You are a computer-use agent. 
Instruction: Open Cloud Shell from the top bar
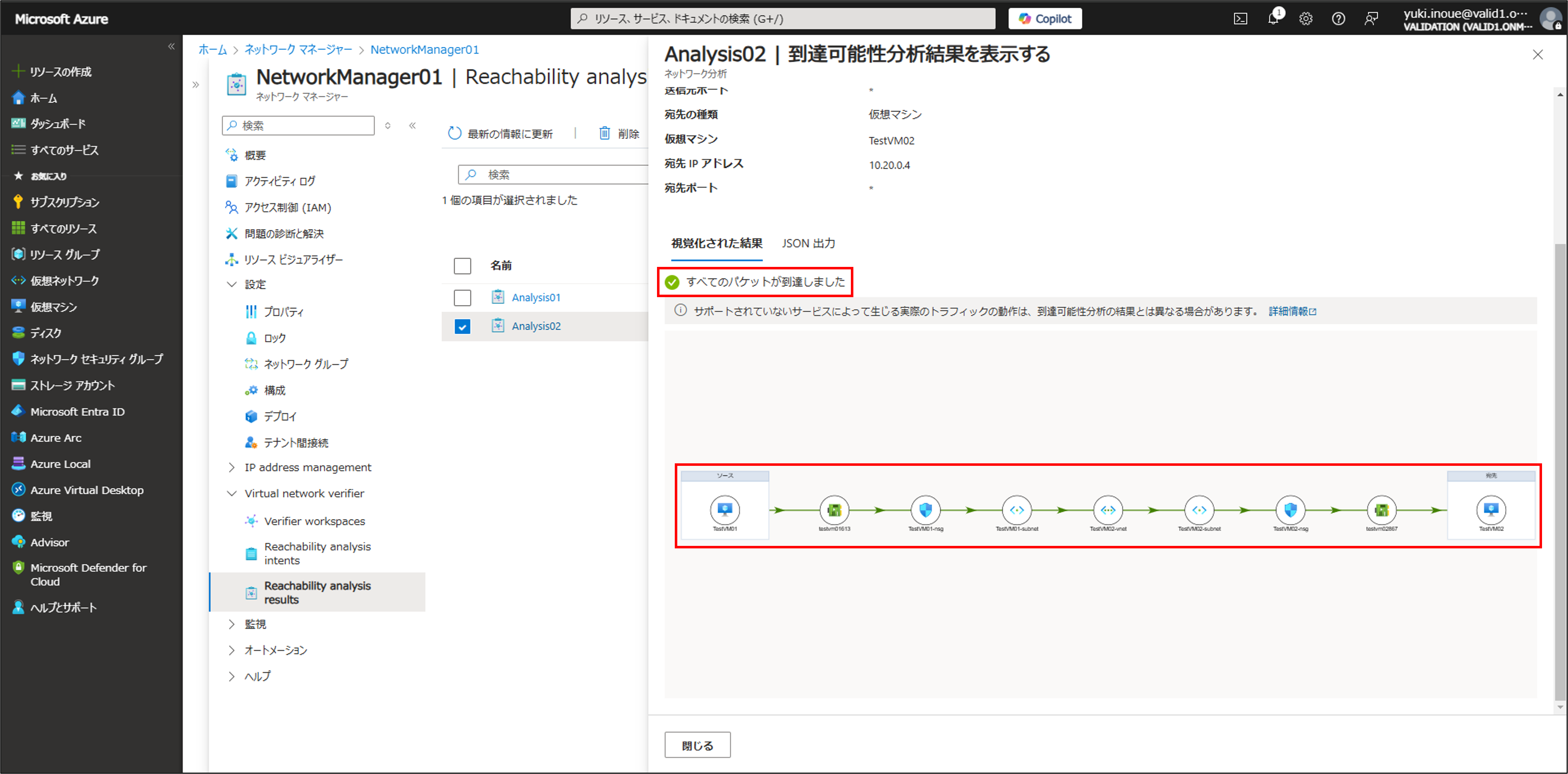click(1240, 19)
